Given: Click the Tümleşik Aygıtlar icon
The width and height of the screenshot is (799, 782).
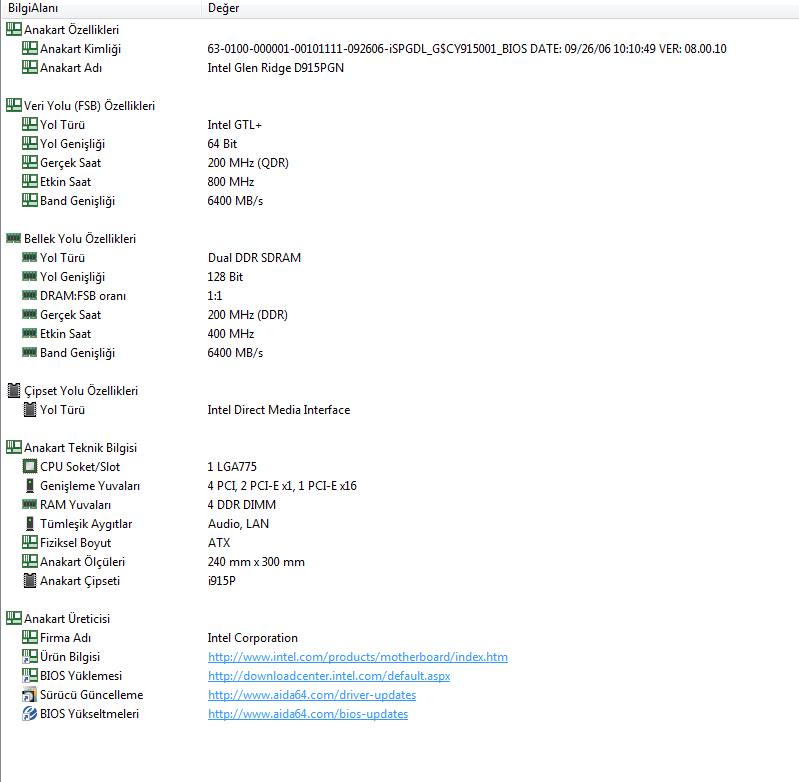Looking at the screenshot, I should tap(29, 524).
